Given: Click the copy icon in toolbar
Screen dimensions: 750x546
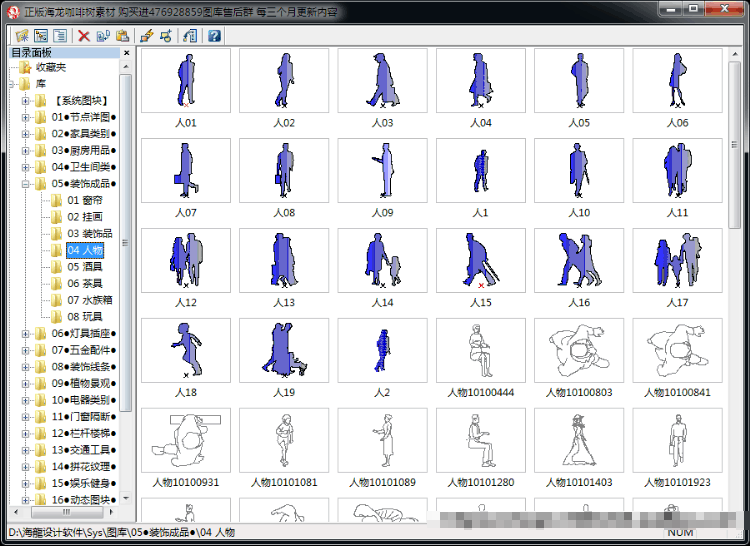Looking at the screenshot, I should click(103, 36).
